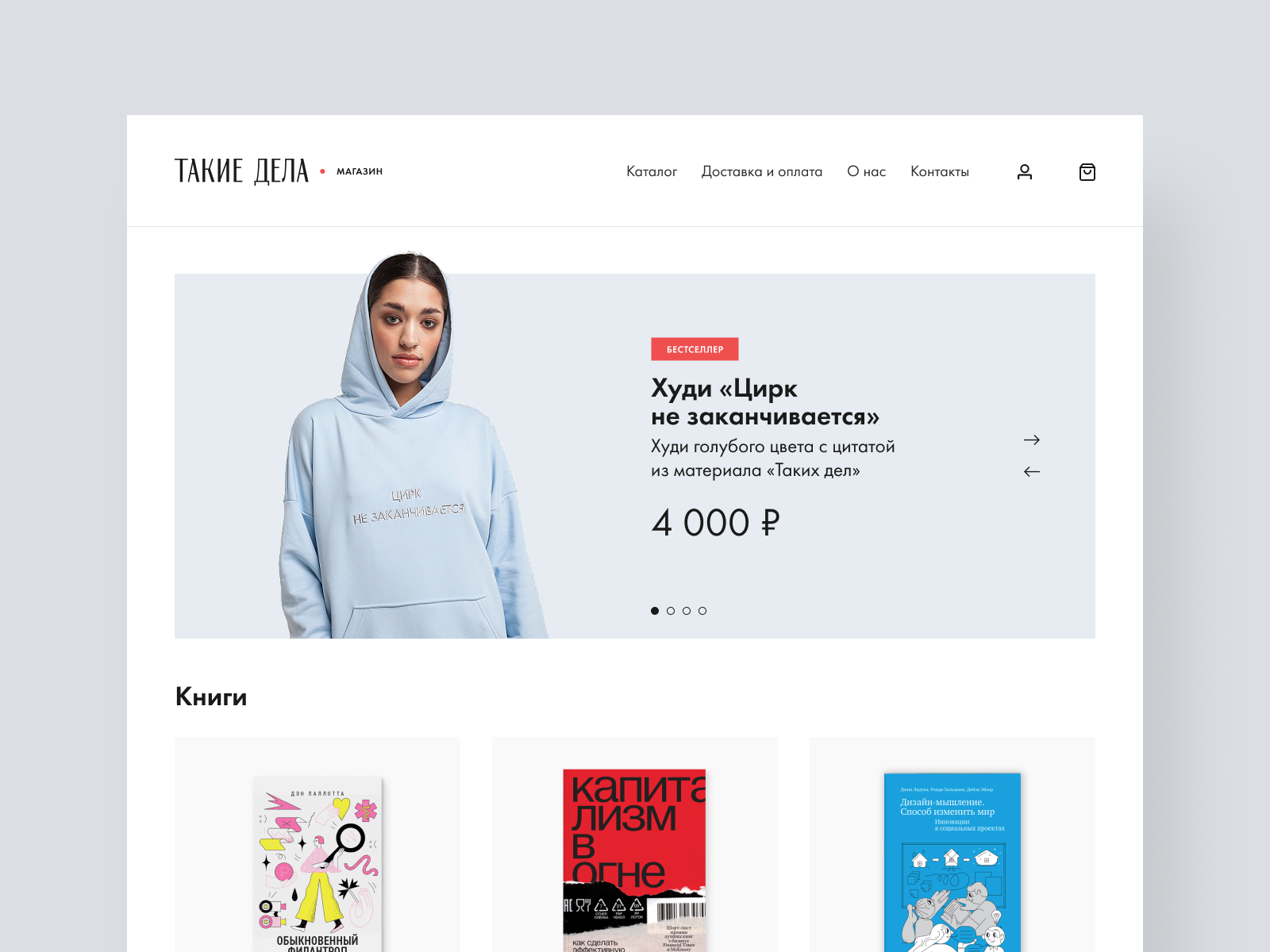Open the user account icon
The height and width of the screenshot is (952, 1270).
click(1025, 172)
